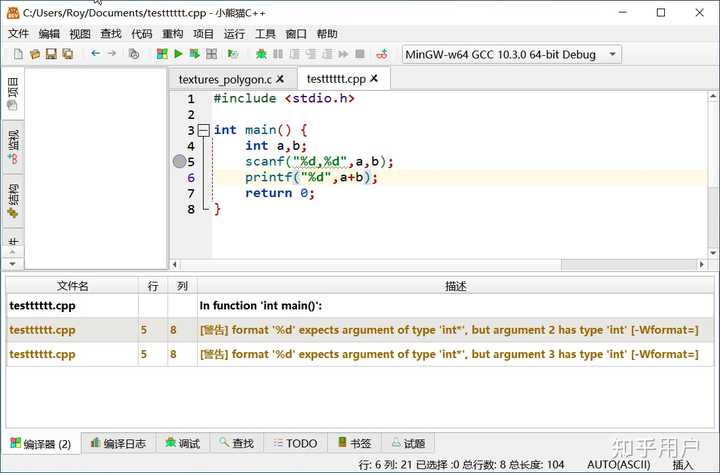The height and width of the screenshot is (473, 720).
Task: Click the Open file folder icon
Action: (35, 54)
